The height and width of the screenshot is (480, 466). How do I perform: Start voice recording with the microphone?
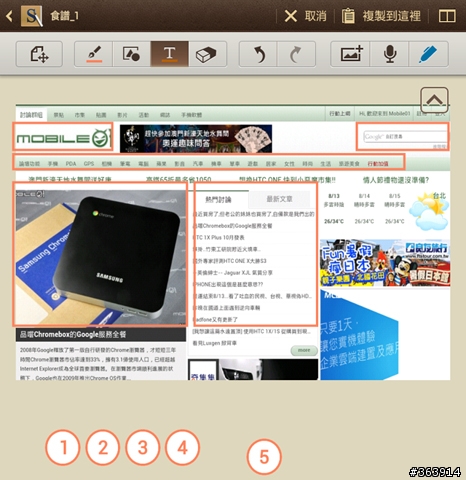389,54
